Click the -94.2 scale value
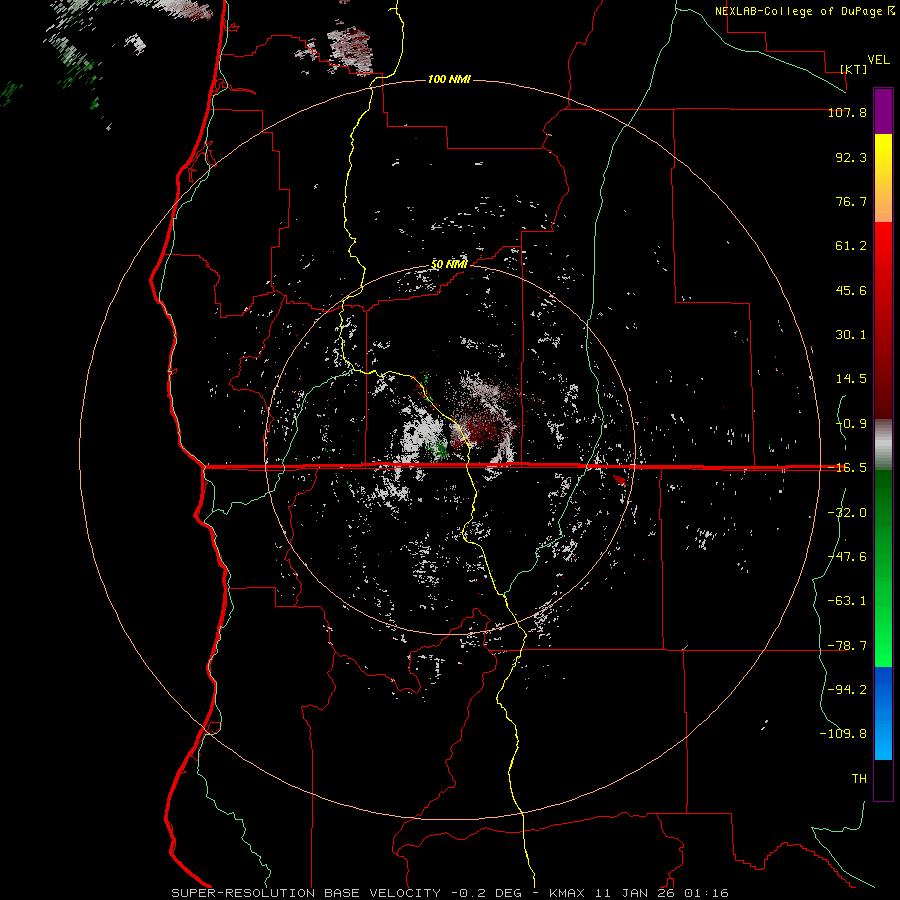 (847, 690)
